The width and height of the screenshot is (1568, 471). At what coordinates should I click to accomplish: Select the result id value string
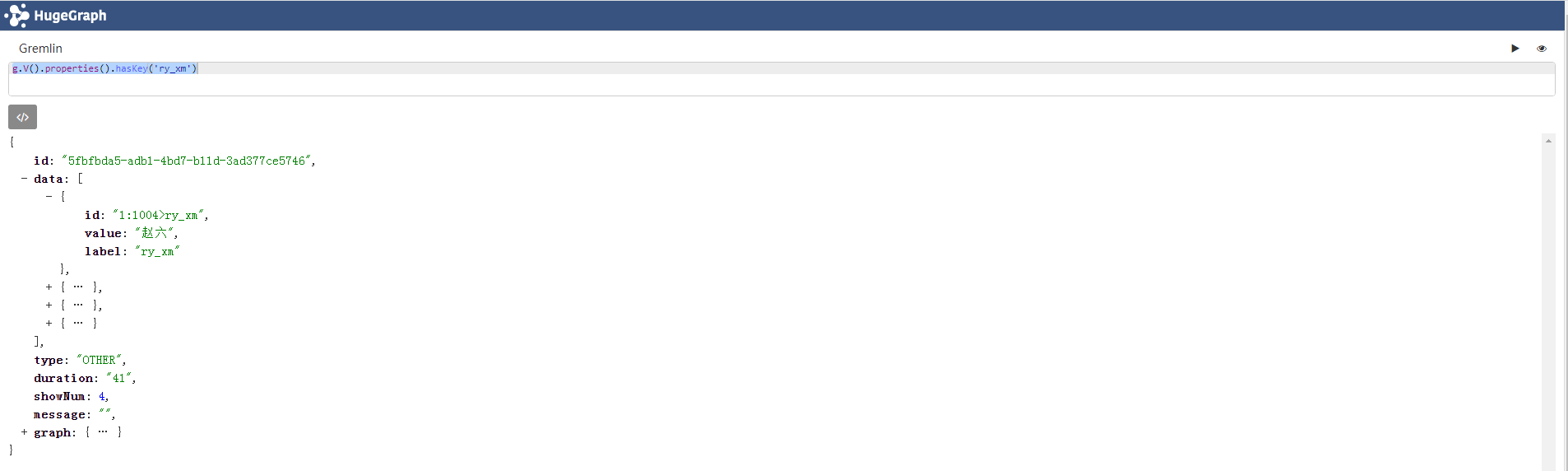click(187, 161)
